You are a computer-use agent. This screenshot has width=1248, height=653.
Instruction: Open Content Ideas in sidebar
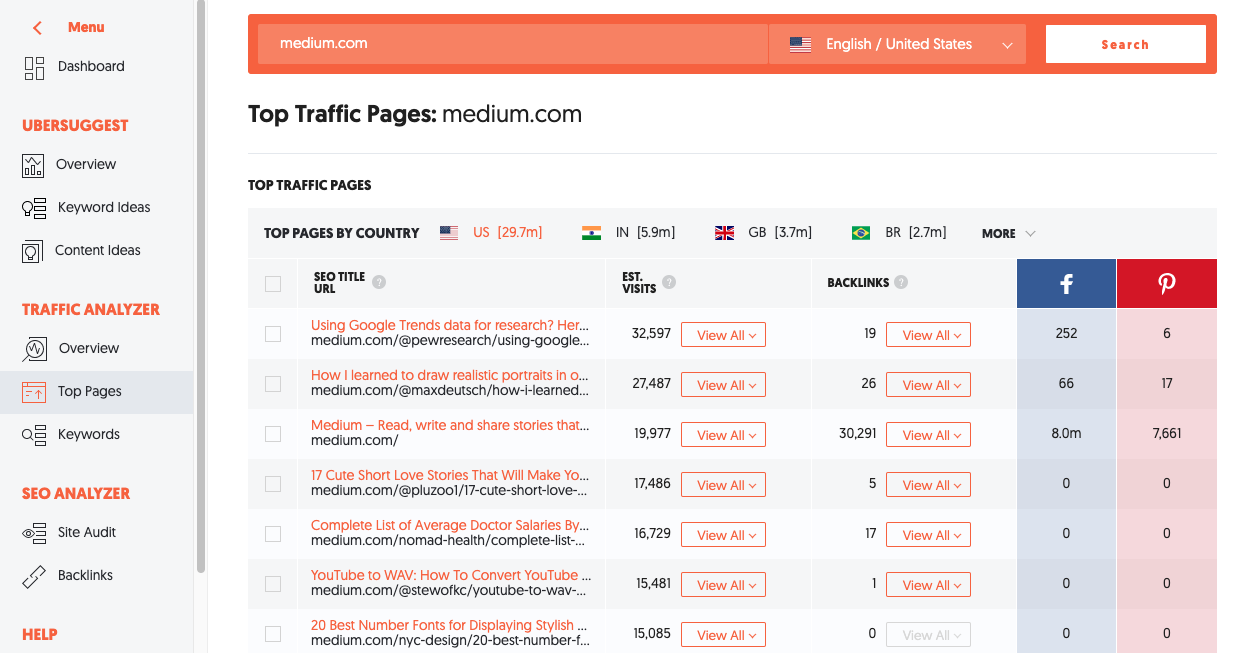pyautogui.click(x=98, y=250)
